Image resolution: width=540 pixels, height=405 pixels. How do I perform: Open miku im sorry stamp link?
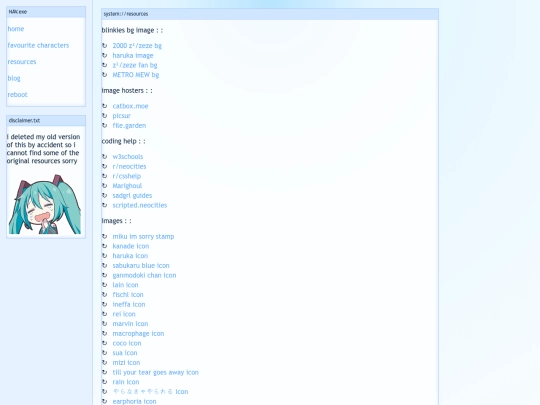[x=143, y=237]
